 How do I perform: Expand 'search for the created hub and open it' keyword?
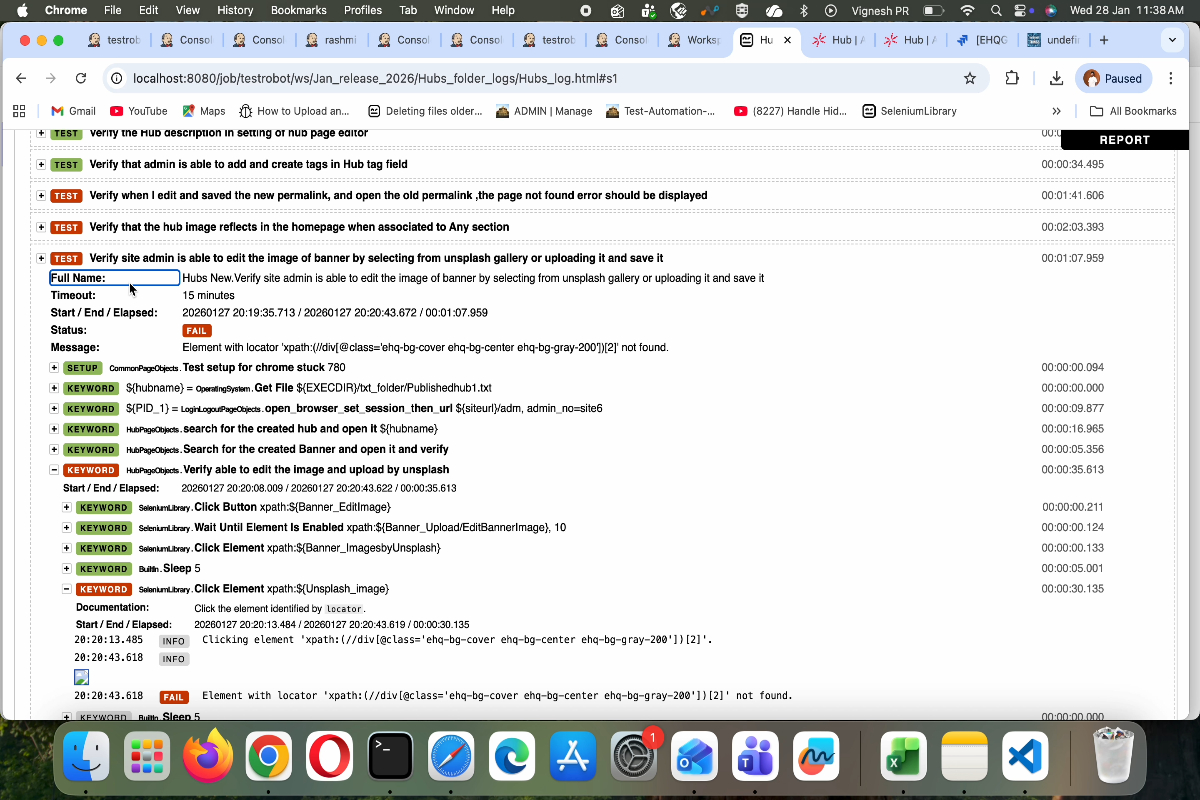tap(55, 429)
